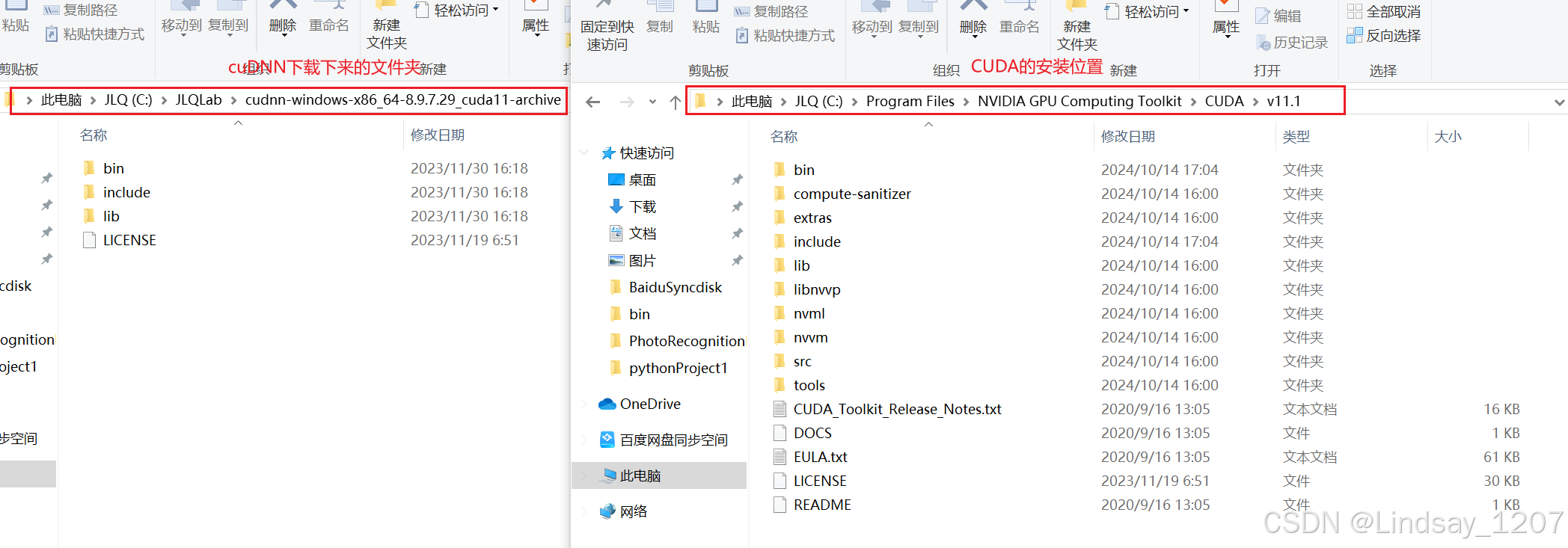Click 固定到快速访问 in CUDA window
This screenshot has width=1568, height=548.
607,27
